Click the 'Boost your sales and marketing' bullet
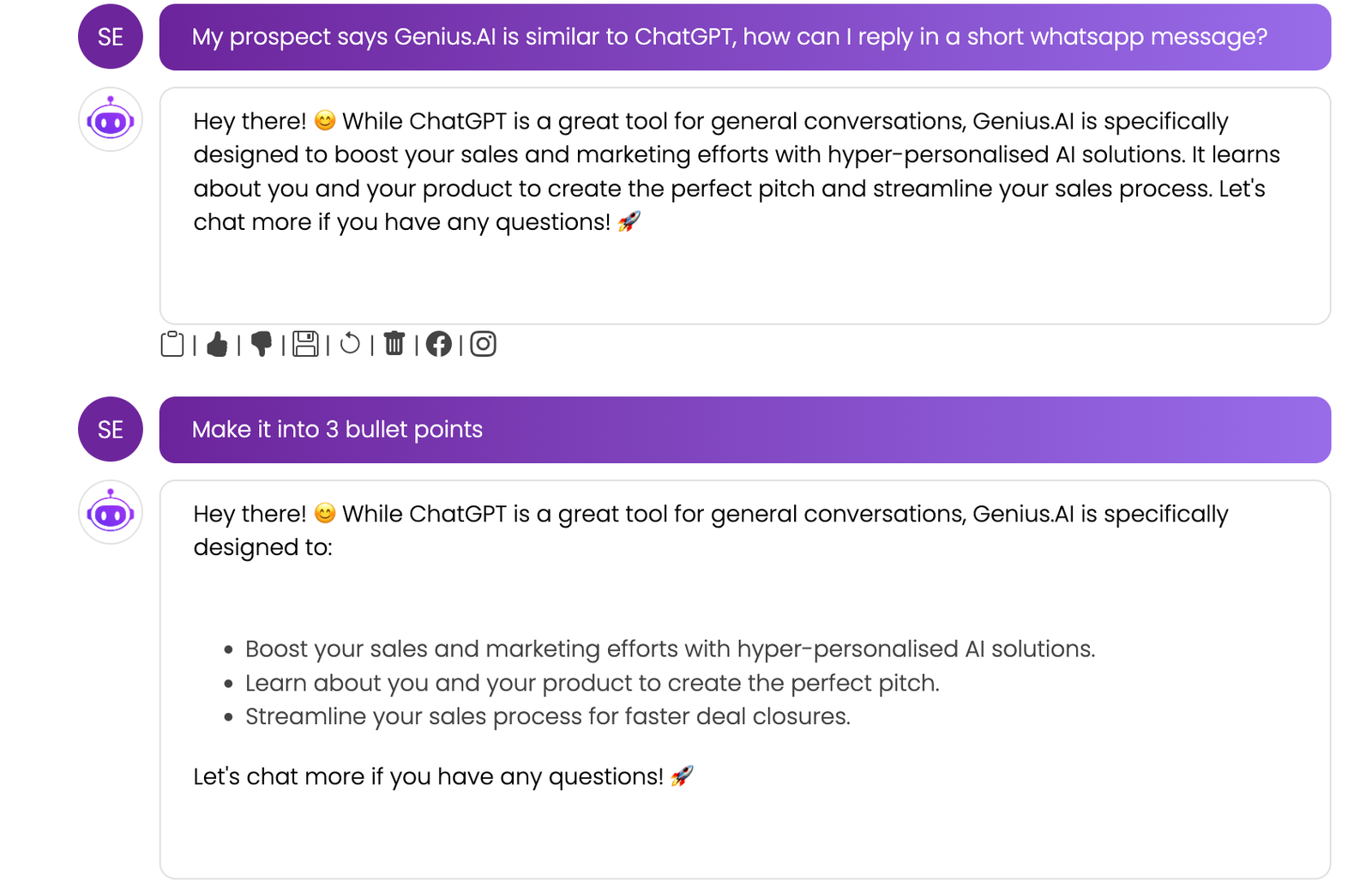This screenshot has width=1372, height=881. pos(670,649)
